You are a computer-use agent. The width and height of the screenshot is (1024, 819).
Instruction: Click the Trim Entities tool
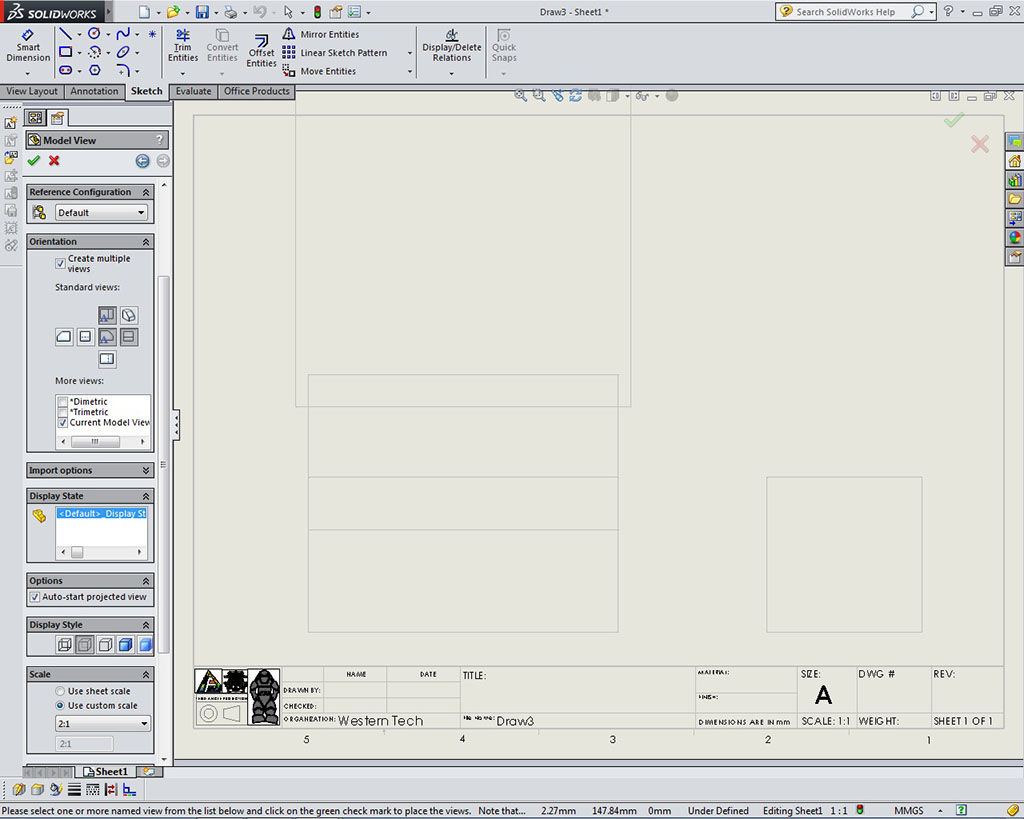[x=183, y=45]
